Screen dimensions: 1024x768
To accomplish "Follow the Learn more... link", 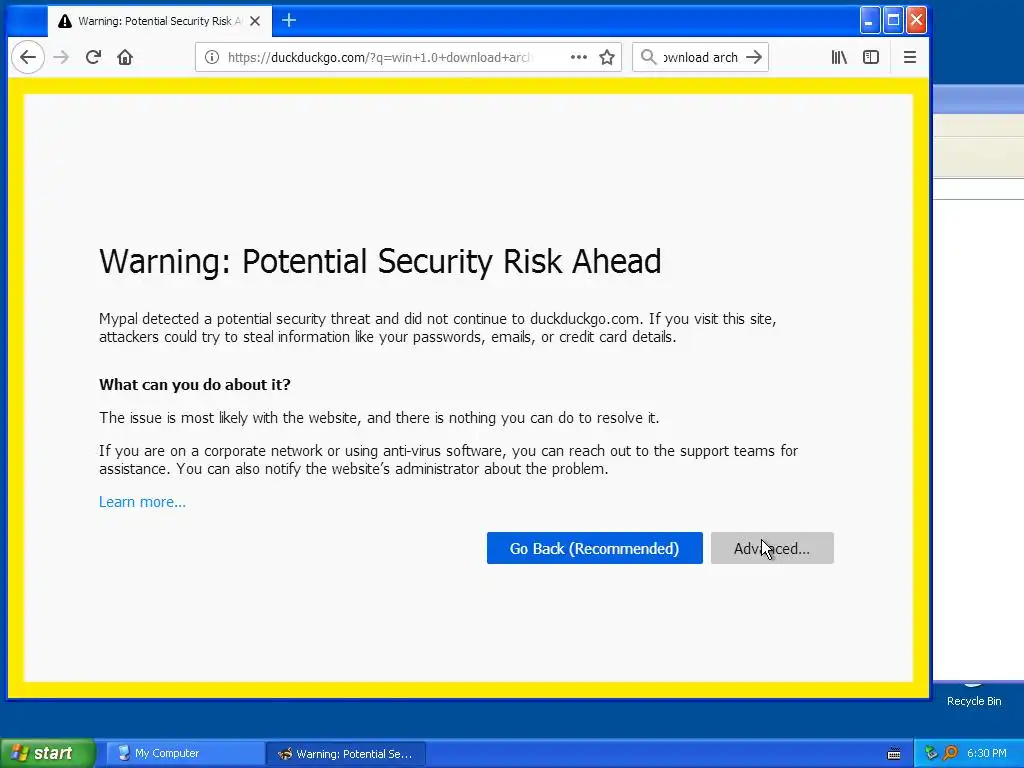I will [x=142, y=502].
